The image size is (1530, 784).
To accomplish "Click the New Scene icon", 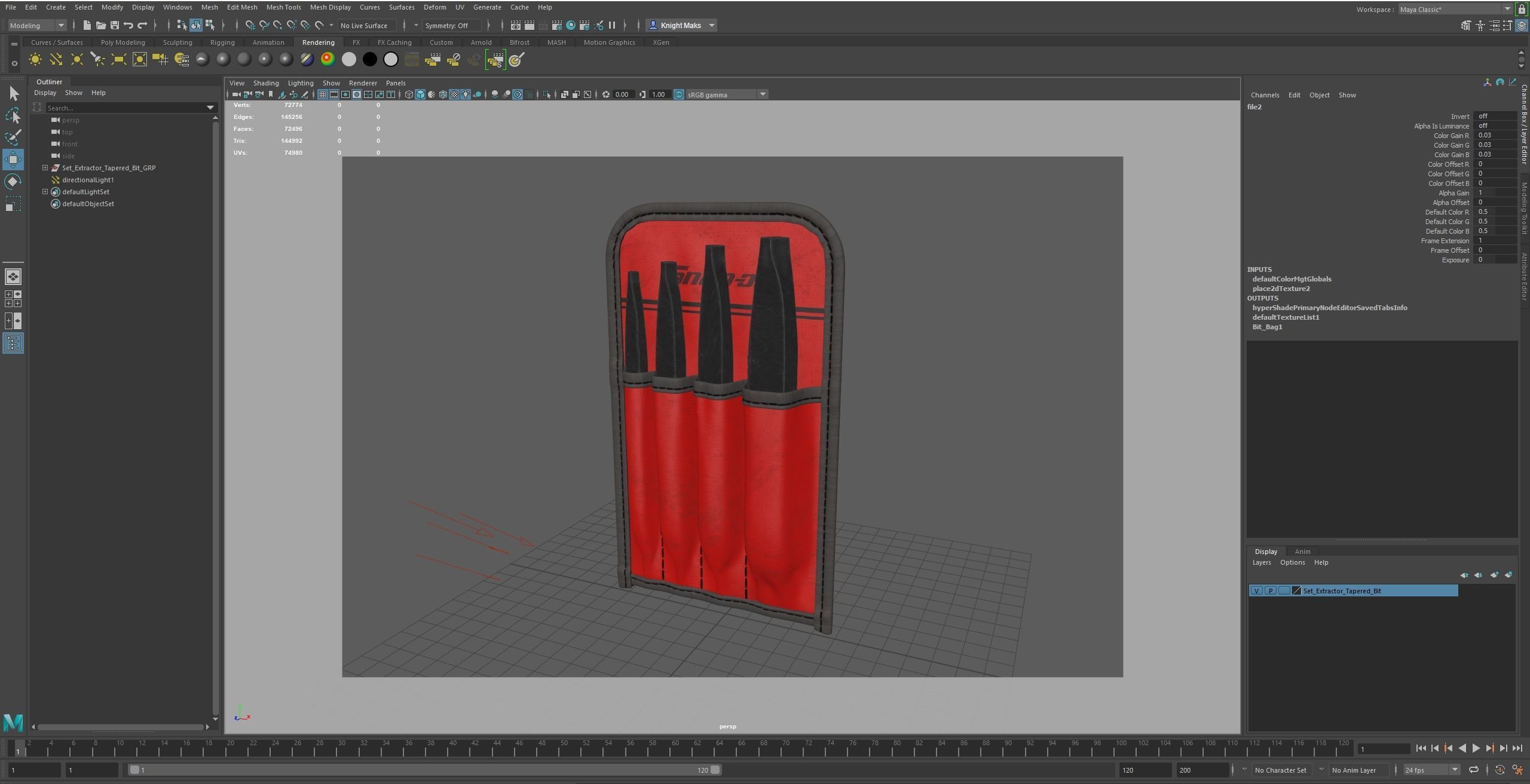I will pyautogui.click(x=87, y=25).
